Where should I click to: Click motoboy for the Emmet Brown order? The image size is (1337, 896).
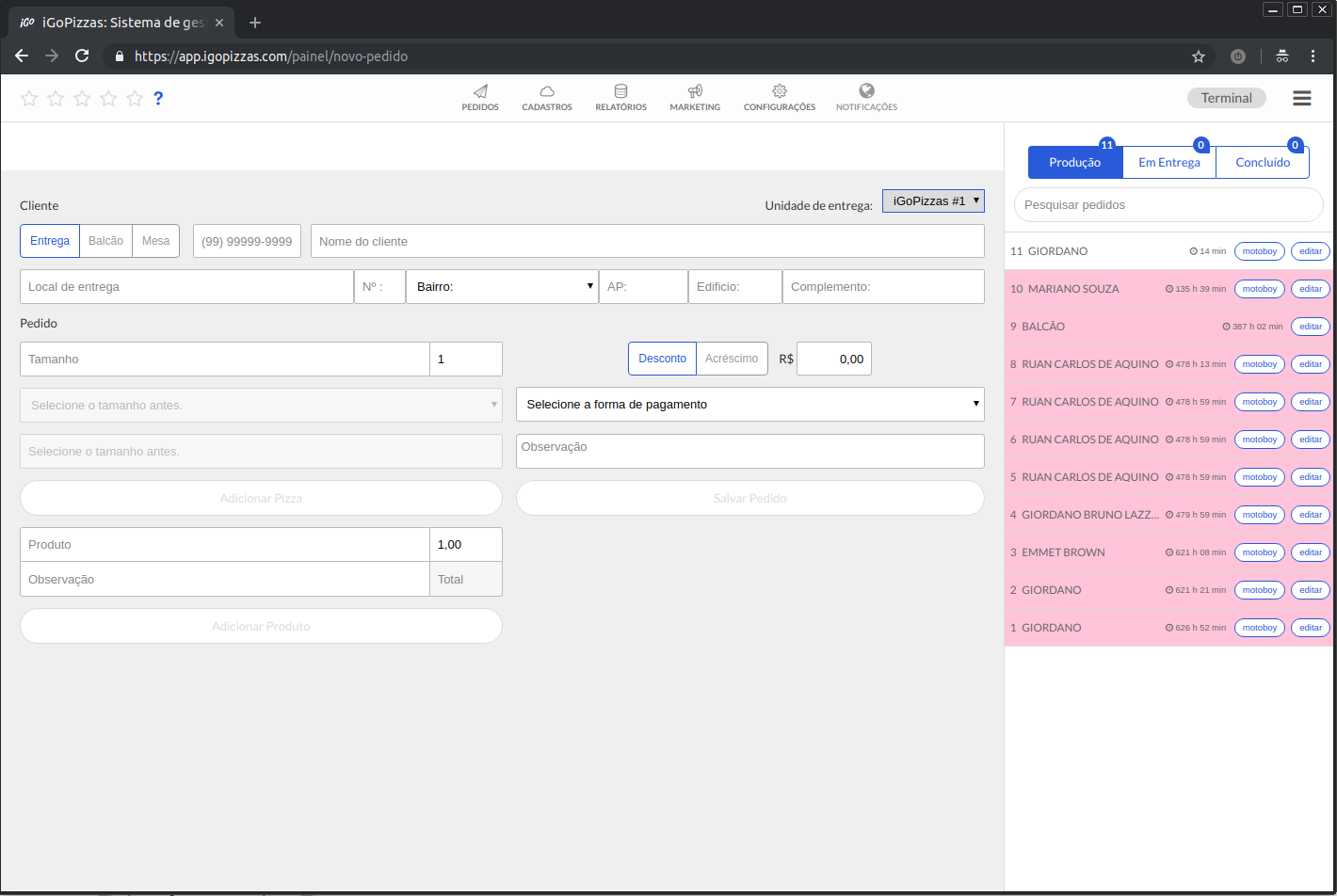click(1259, 552)
